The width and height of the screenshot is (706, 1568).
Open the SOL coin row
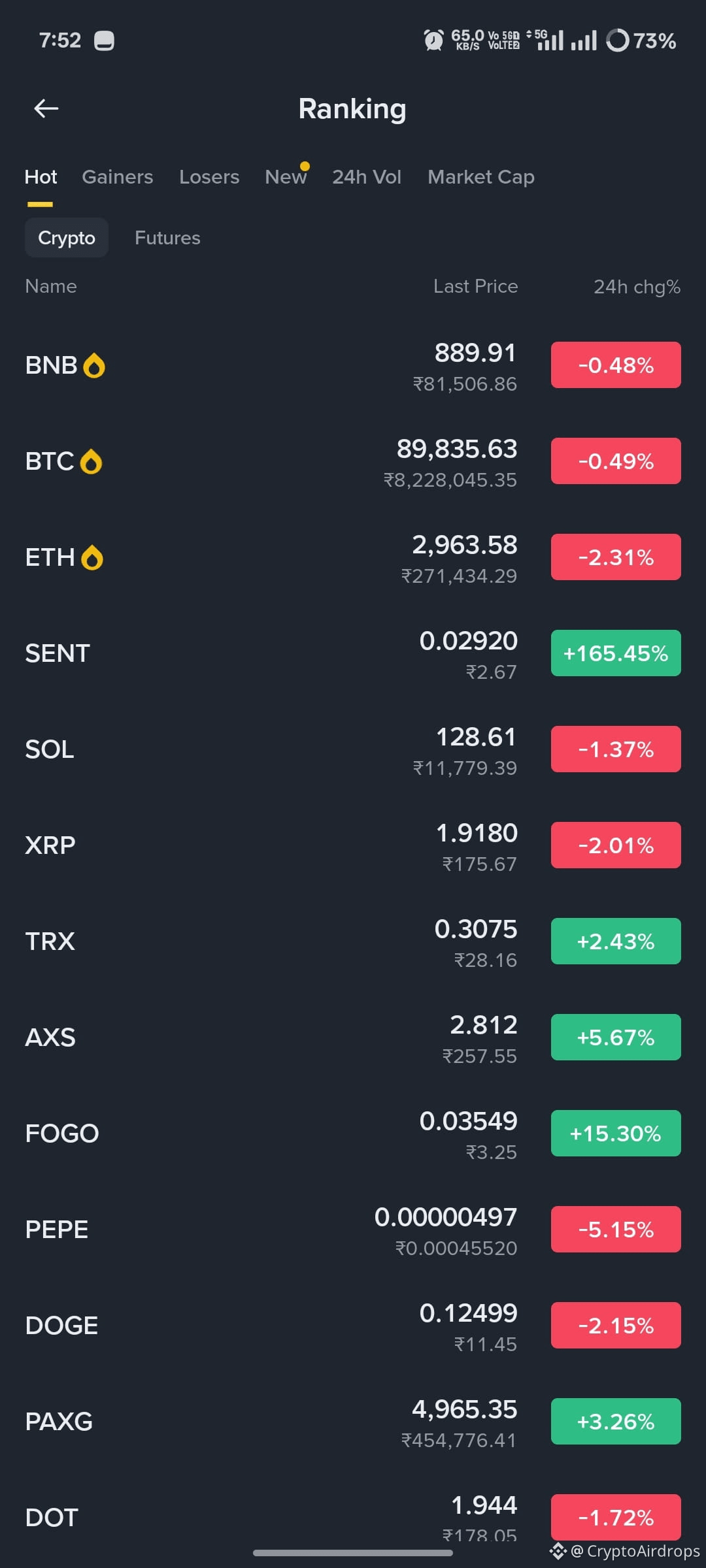point(353,749)
